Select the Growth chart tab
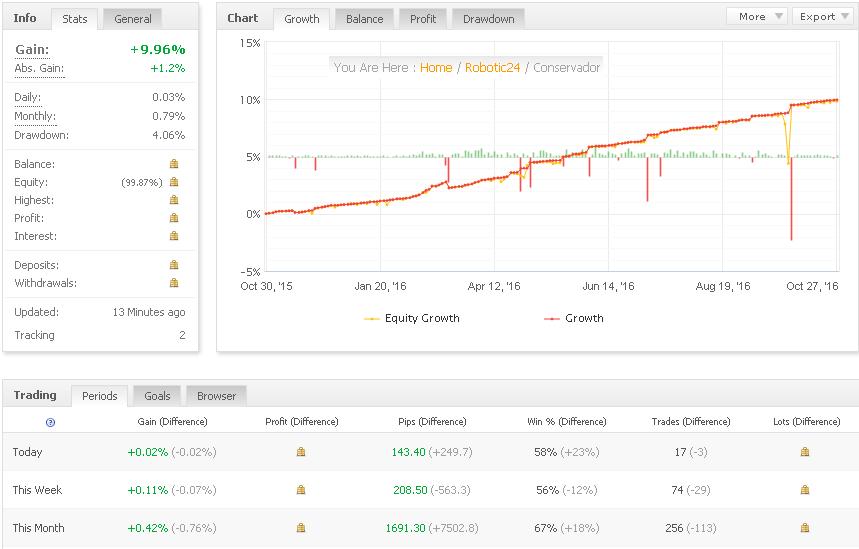 [301, 19]
